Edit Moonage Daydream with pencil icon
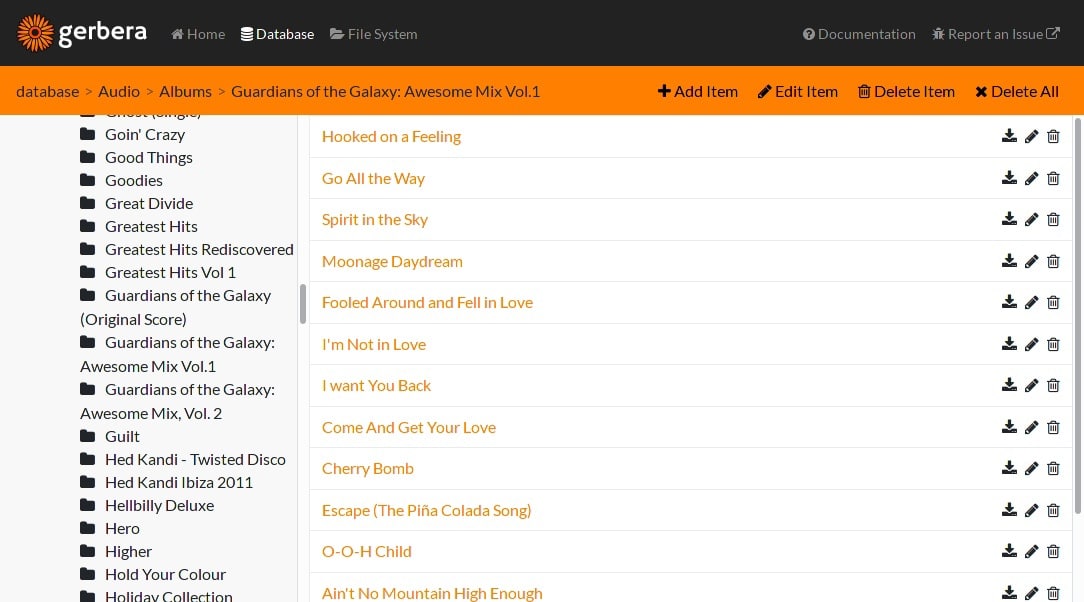This screenshot has height=602, width=1084. 1031,261
